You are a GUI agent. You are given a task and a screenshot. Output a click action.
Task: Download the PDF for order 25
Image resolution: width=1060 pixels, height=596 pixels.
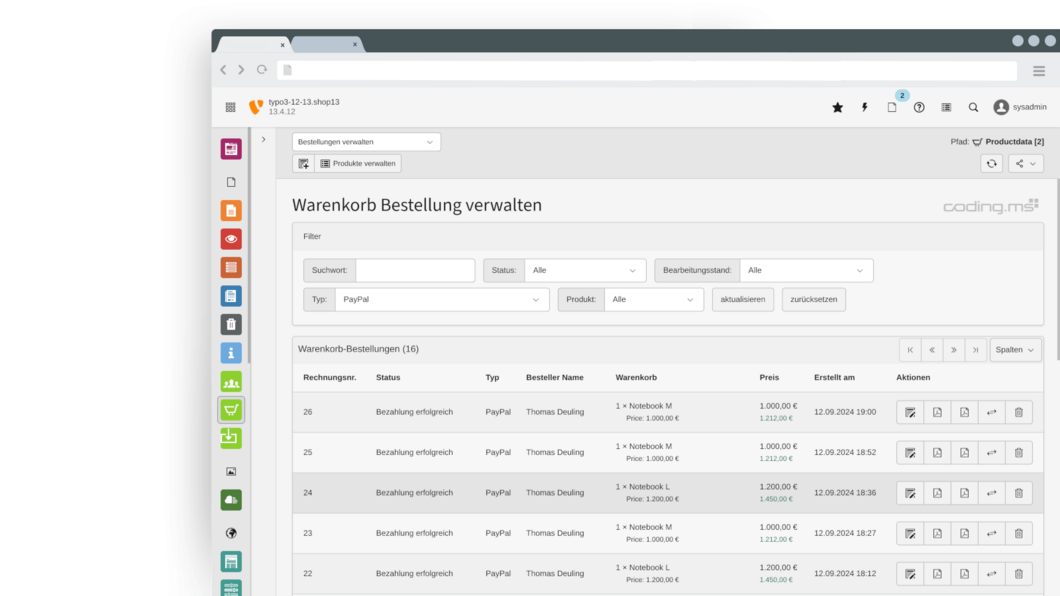pyautogui.click(x=937, y=452)
